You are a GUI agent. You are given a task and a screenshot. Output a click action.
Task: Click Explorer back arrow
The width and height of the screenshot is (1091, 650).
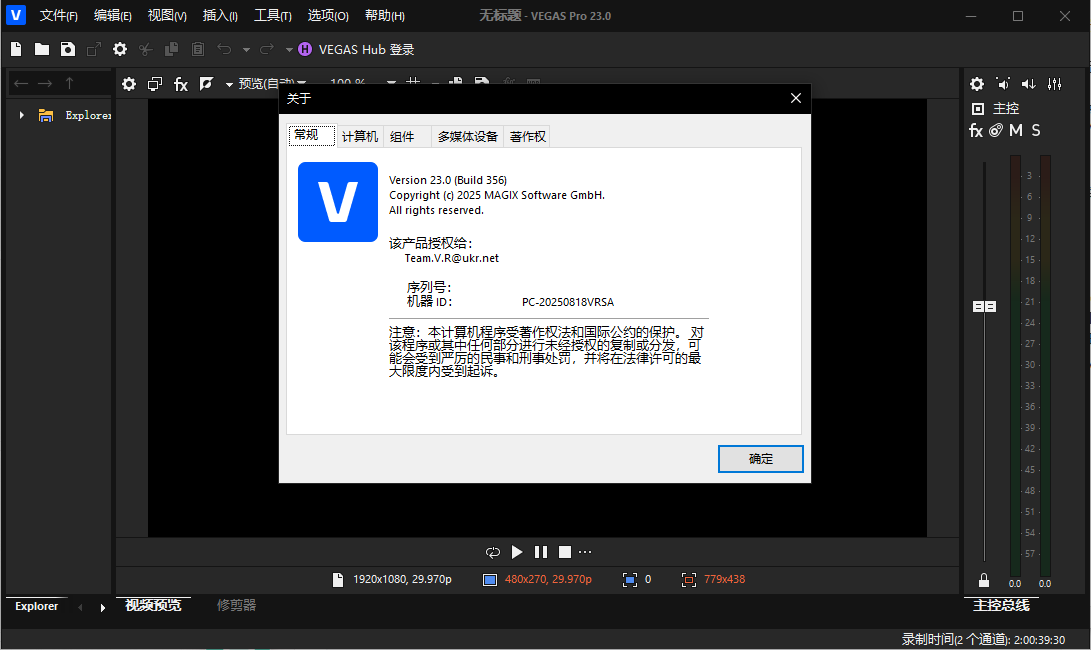[x=21, y=84]
